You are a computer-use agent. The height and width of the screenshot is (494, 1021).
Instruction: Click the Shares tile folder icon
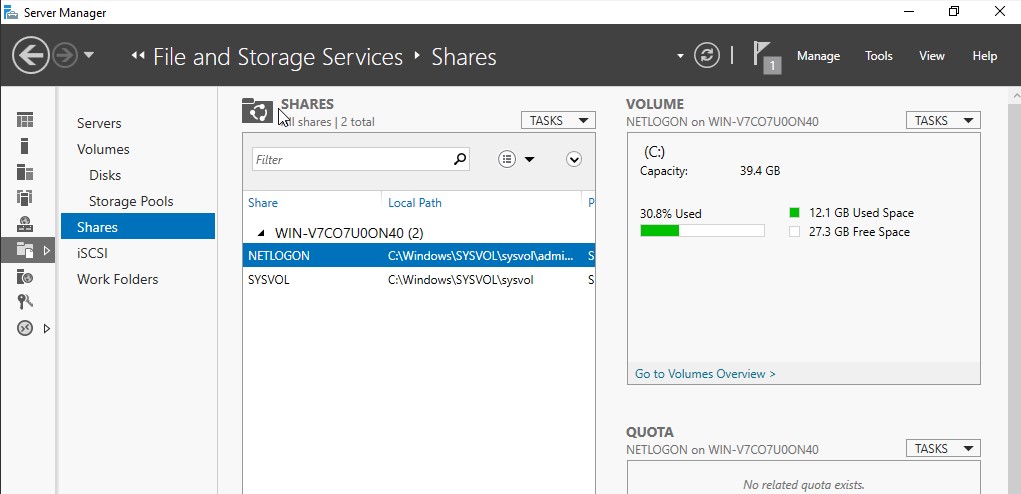257,110
